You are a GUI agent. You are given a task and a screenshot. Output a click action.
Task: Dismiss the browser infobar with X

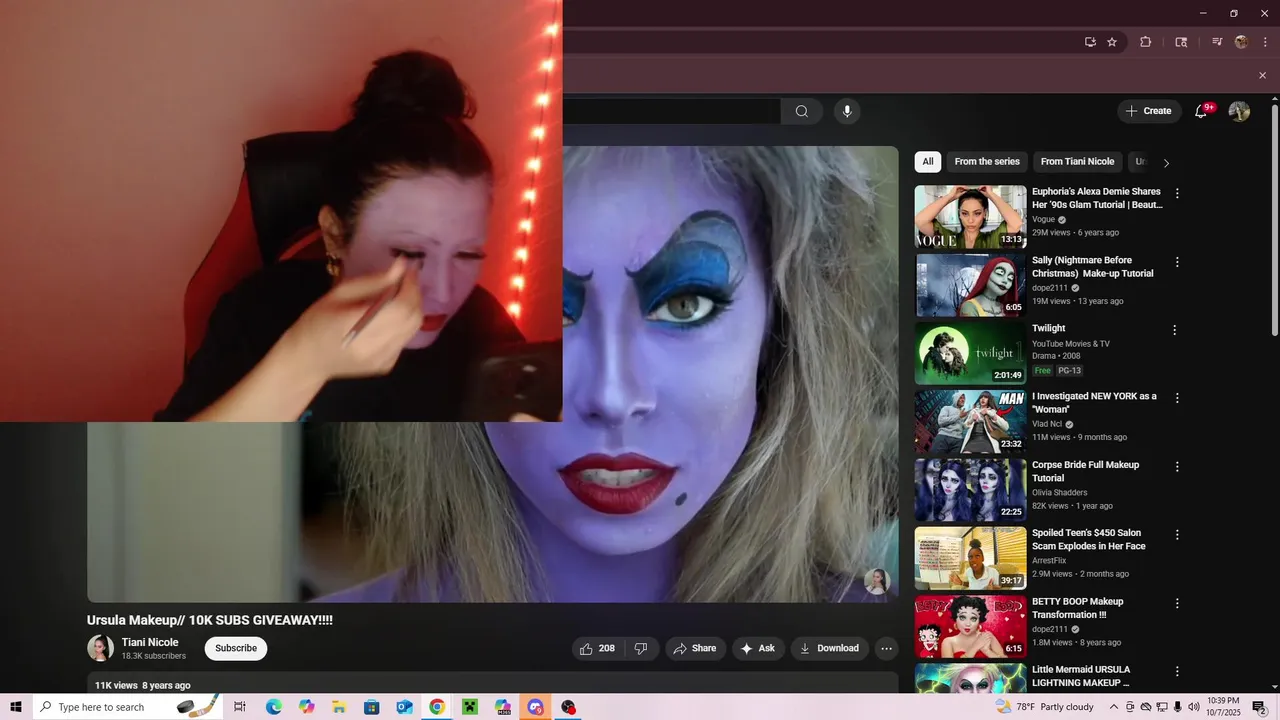click(1262, 75)
